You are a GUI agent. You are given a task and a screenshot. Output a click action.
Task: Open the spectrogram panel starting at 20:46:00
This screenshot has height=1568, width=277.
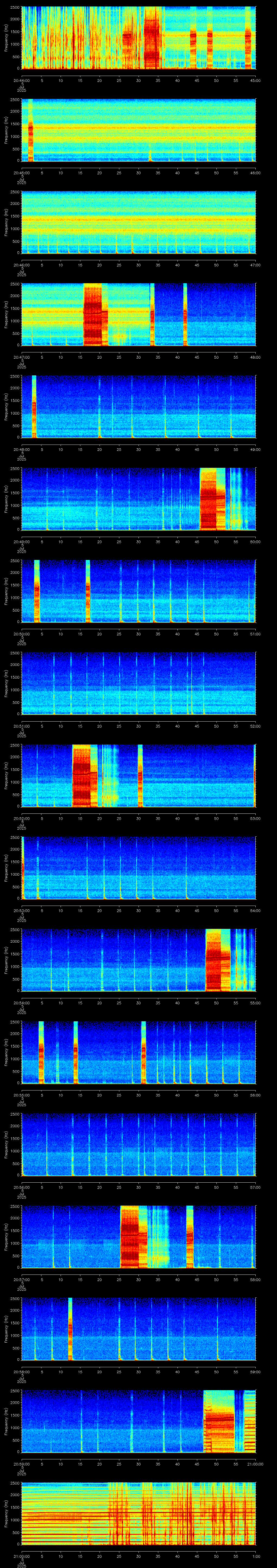tap(139, 222)
